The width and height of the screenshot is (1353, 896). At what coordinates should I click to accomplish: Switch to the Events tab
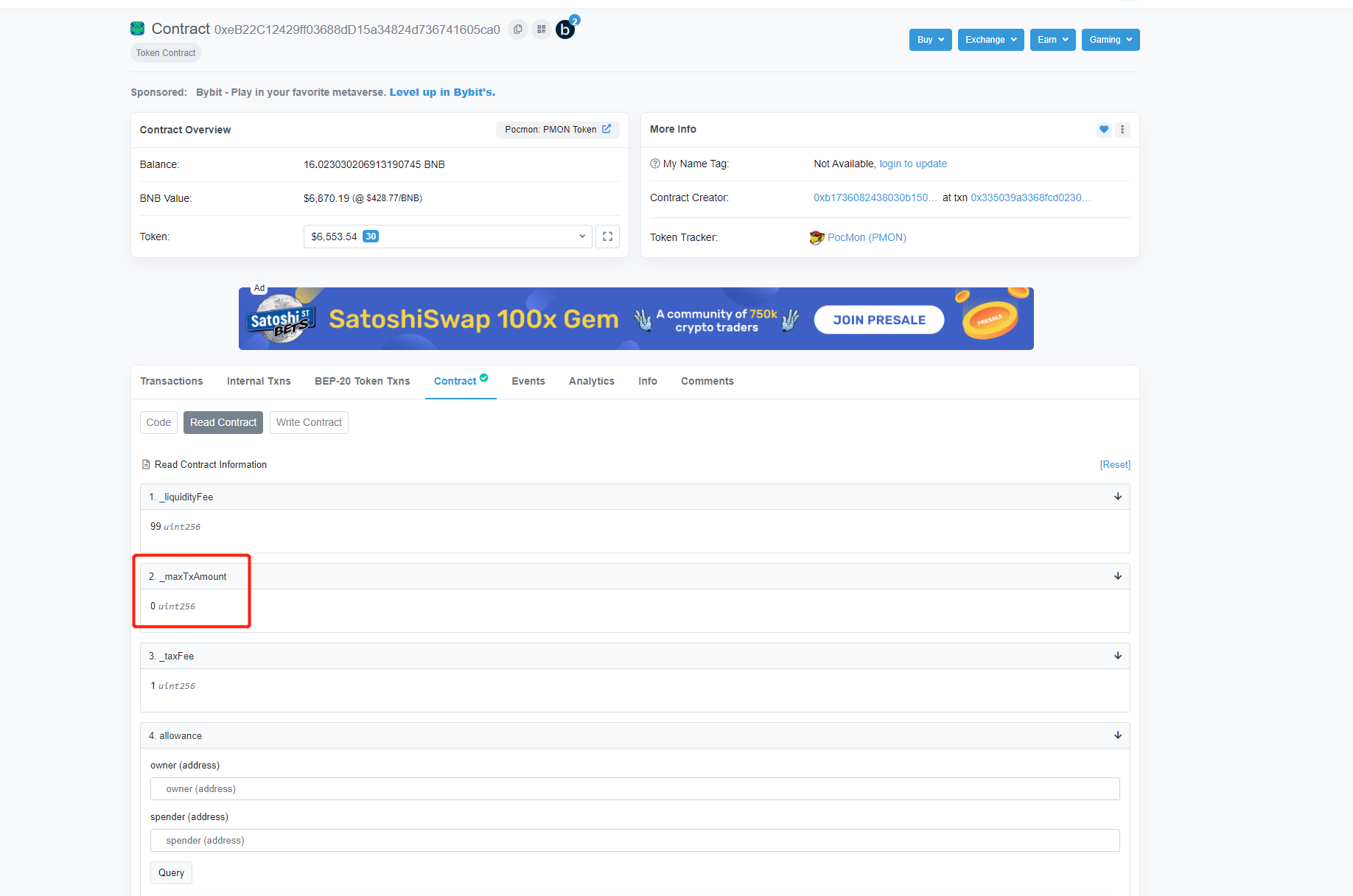pyautogui.click(x=528, y=381)
